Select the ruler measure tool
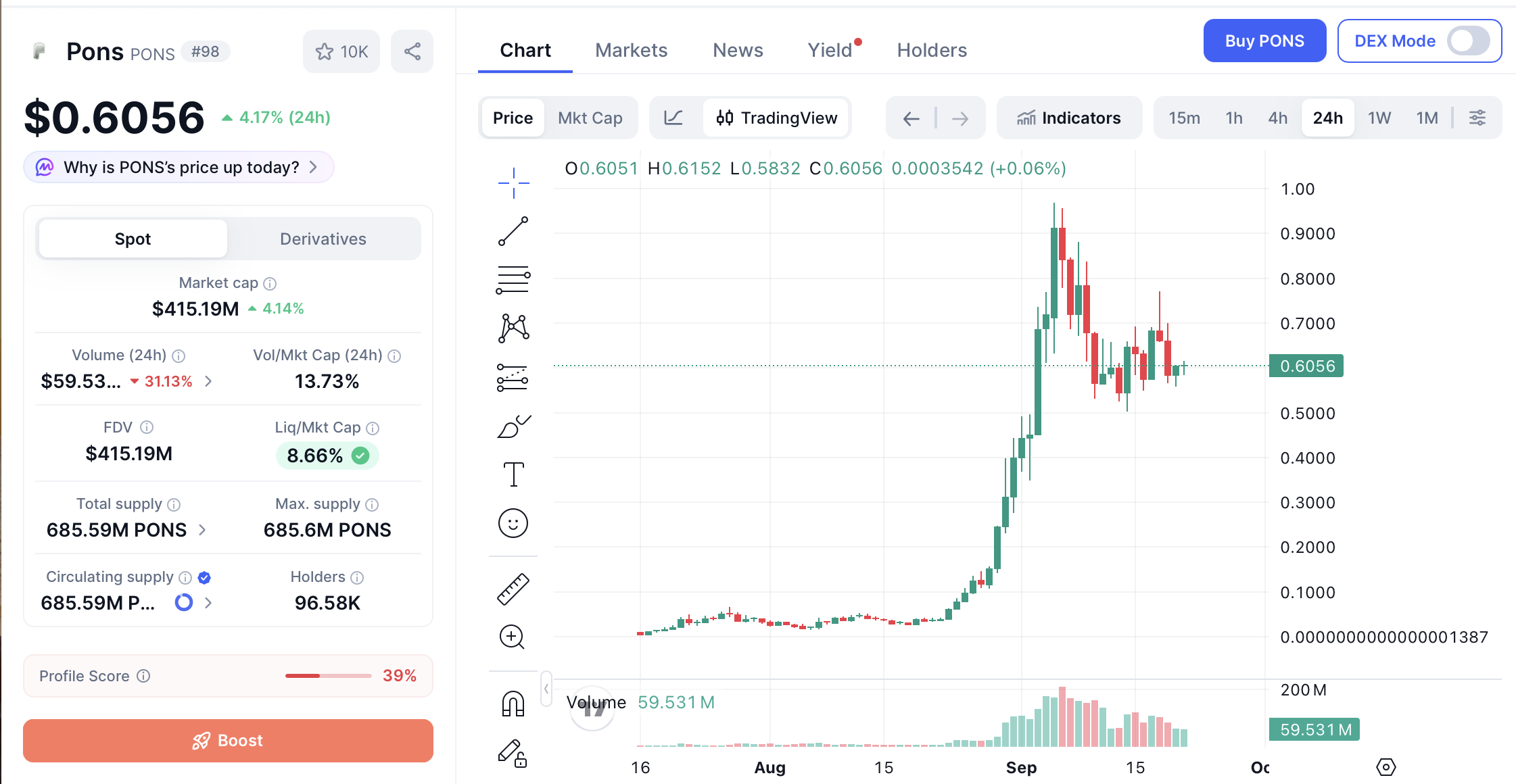This screenshot has width=1516, height=784. click(513, 589)
